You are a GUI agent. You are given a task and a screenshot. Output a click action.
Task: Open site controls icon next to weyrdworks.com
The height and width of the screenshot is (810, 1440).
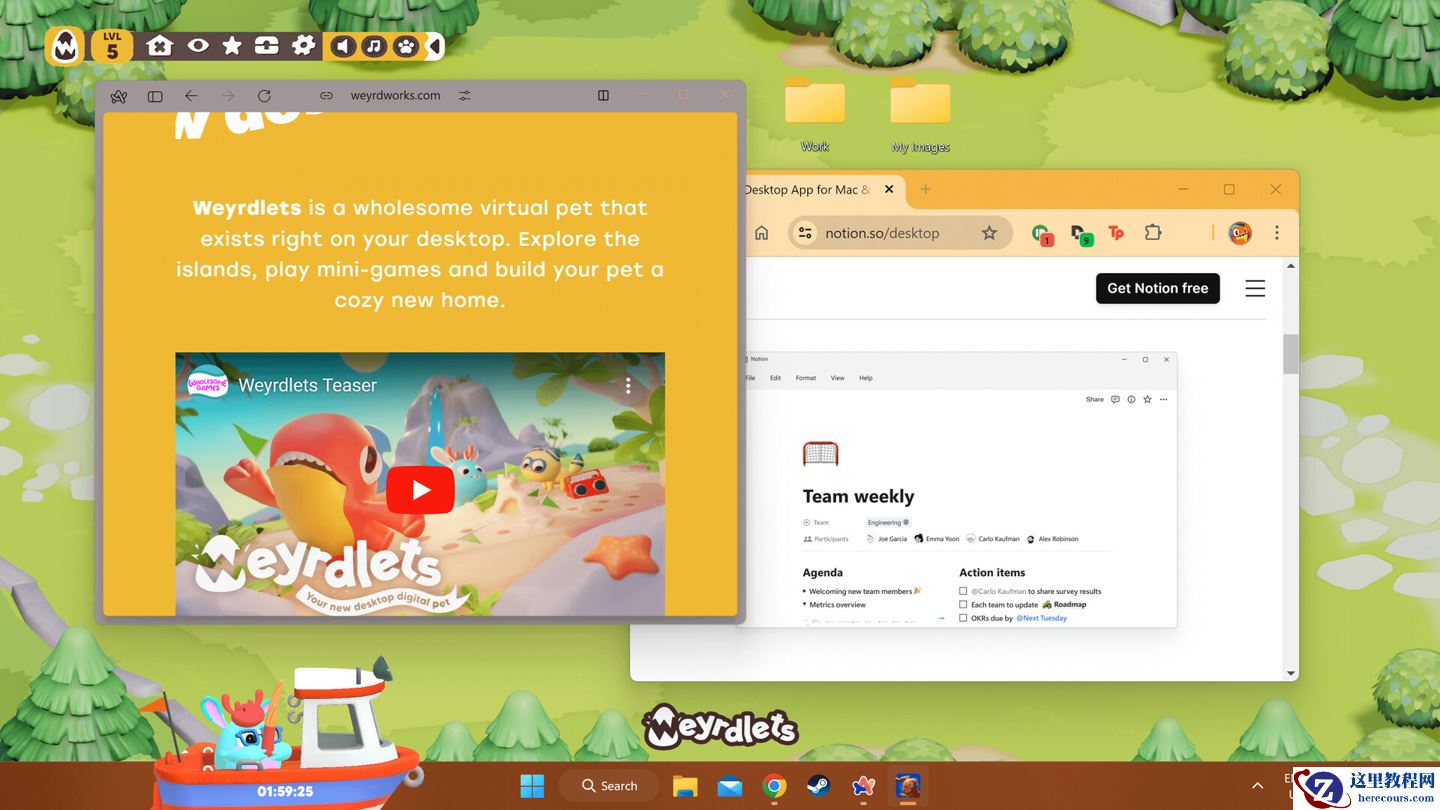[x=465, y=96]
